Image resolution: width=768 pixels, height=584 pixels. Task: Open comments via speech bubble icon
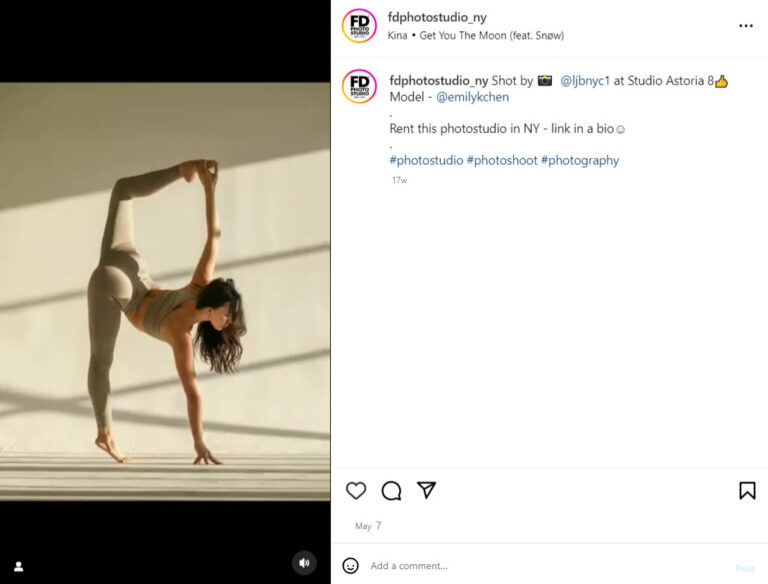point(391,490)
